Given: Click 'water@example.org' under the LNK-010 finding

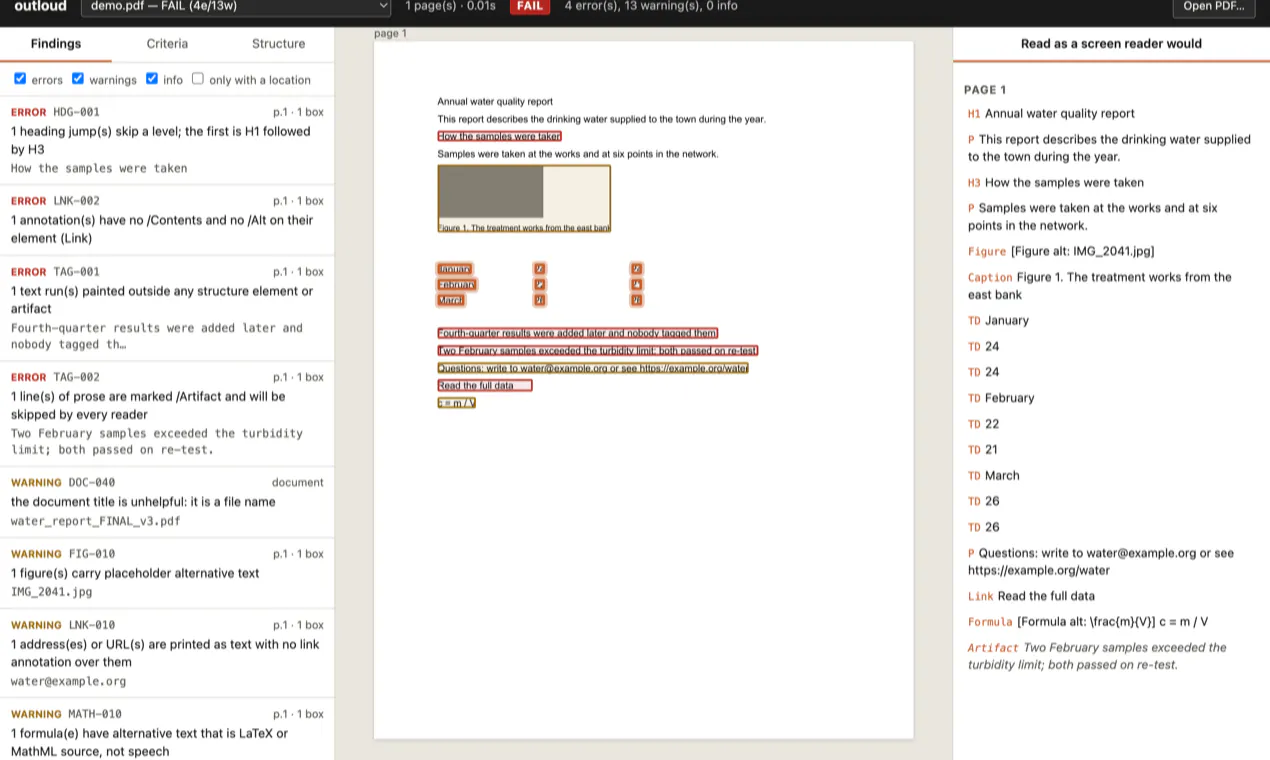Looking at the screenshot, I should [x=69, y=681].
